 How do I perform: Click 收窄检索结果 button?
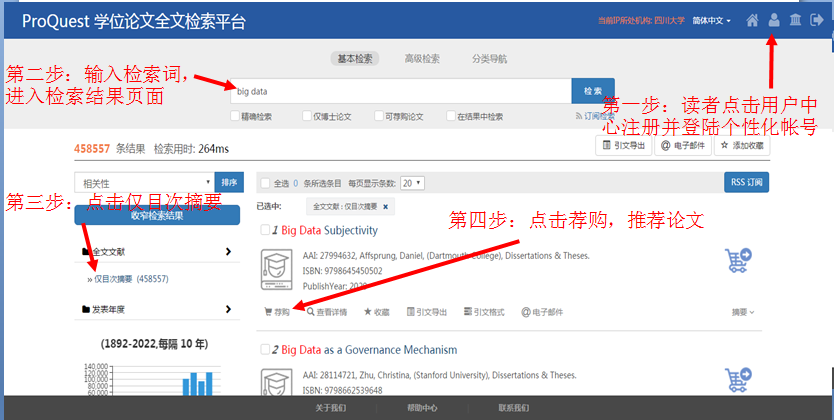(157, 215)
